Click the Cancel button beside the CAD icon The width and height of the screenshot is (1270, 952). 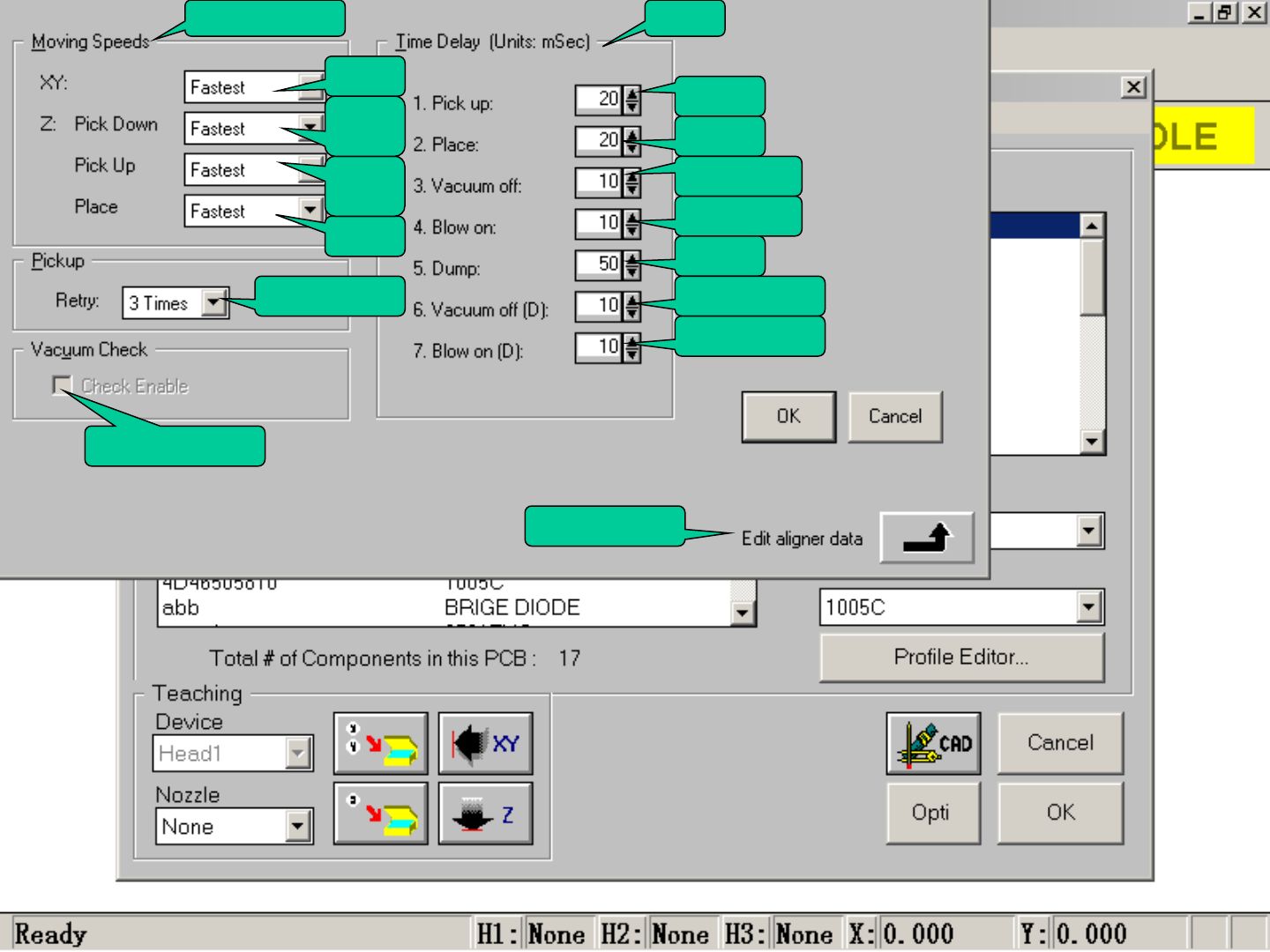pyautogui.click(x=1060, y=743)
